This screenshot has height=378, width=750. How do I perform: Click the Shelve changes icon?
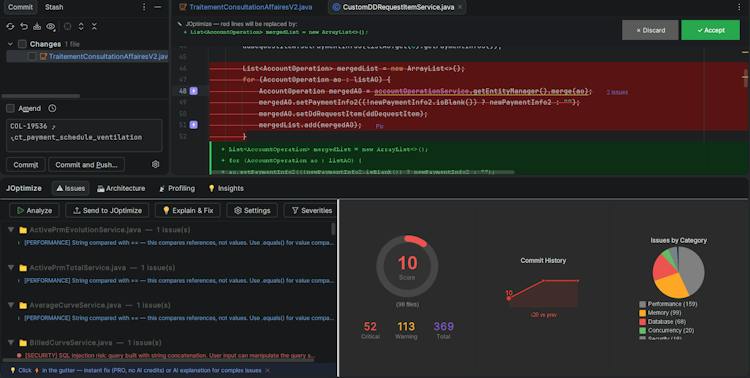click(37, 26)
